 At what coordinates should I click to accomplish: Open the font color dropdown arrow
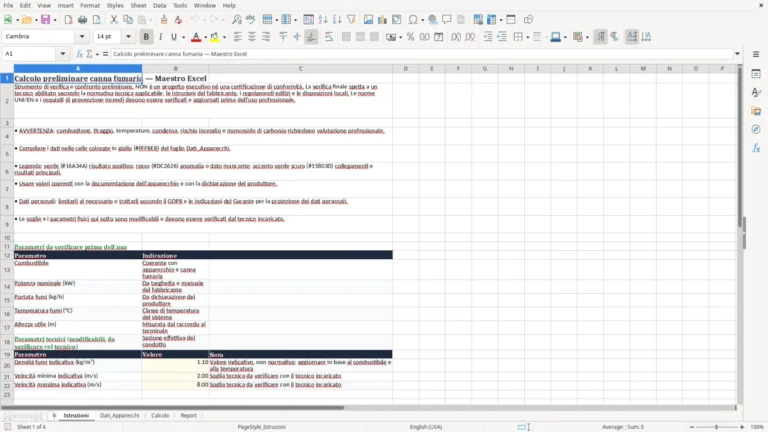[x=205, y=37]
